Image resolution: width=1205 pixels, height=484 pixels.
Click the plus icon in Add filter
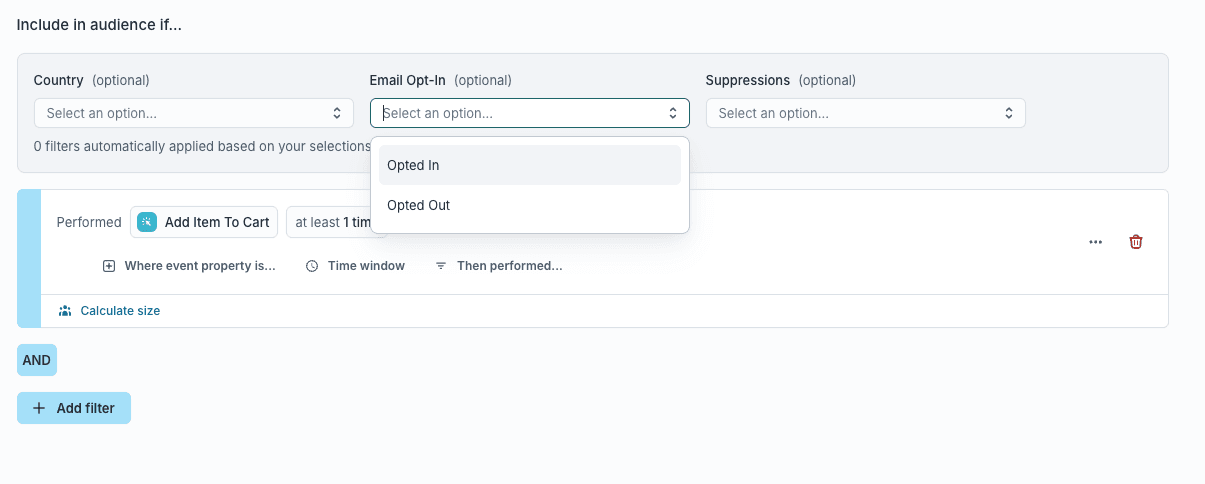point(39,408)
